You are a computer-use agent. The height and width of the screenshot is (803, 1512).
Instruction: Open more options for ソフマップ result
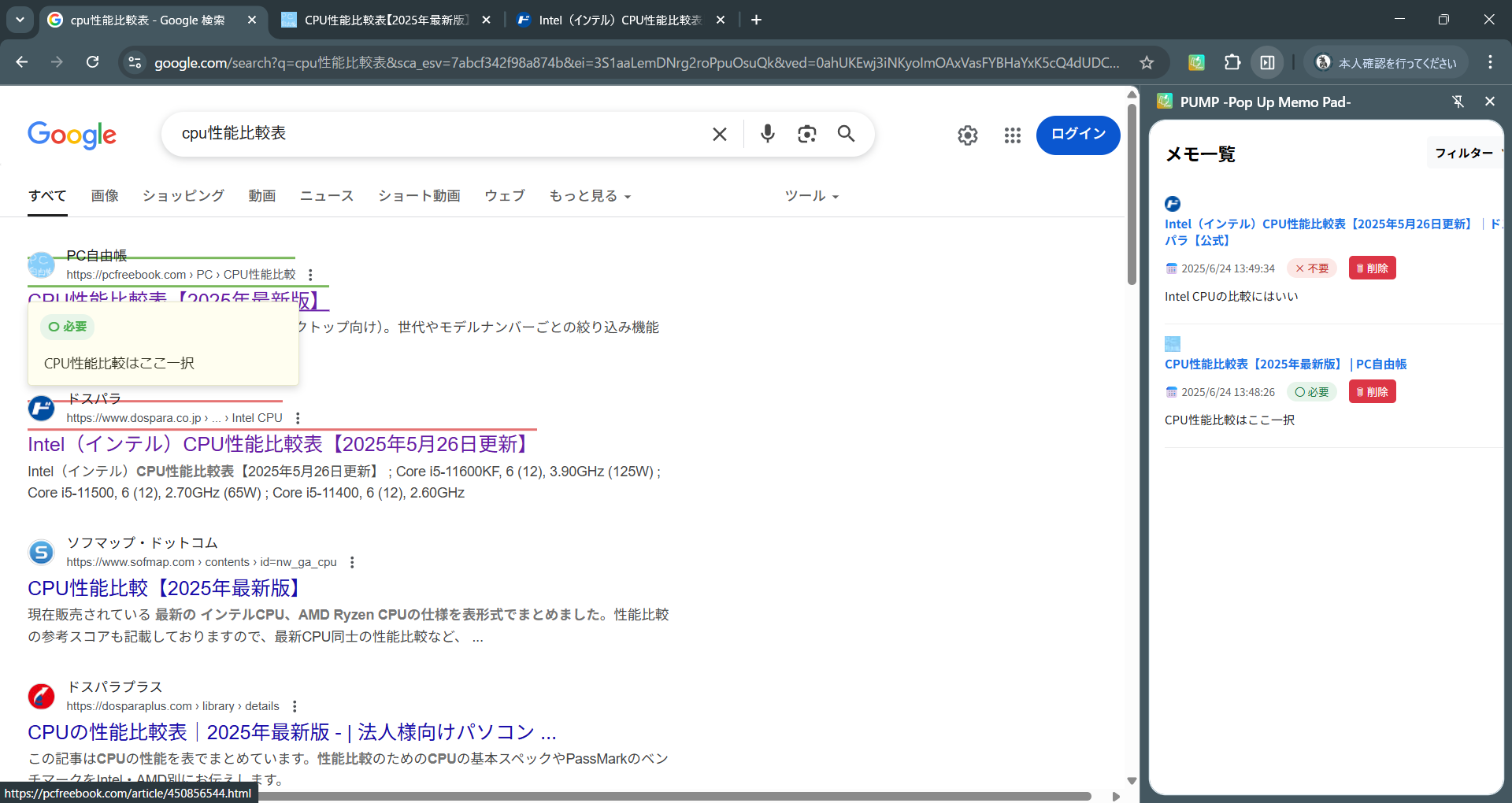pos(352,562)
